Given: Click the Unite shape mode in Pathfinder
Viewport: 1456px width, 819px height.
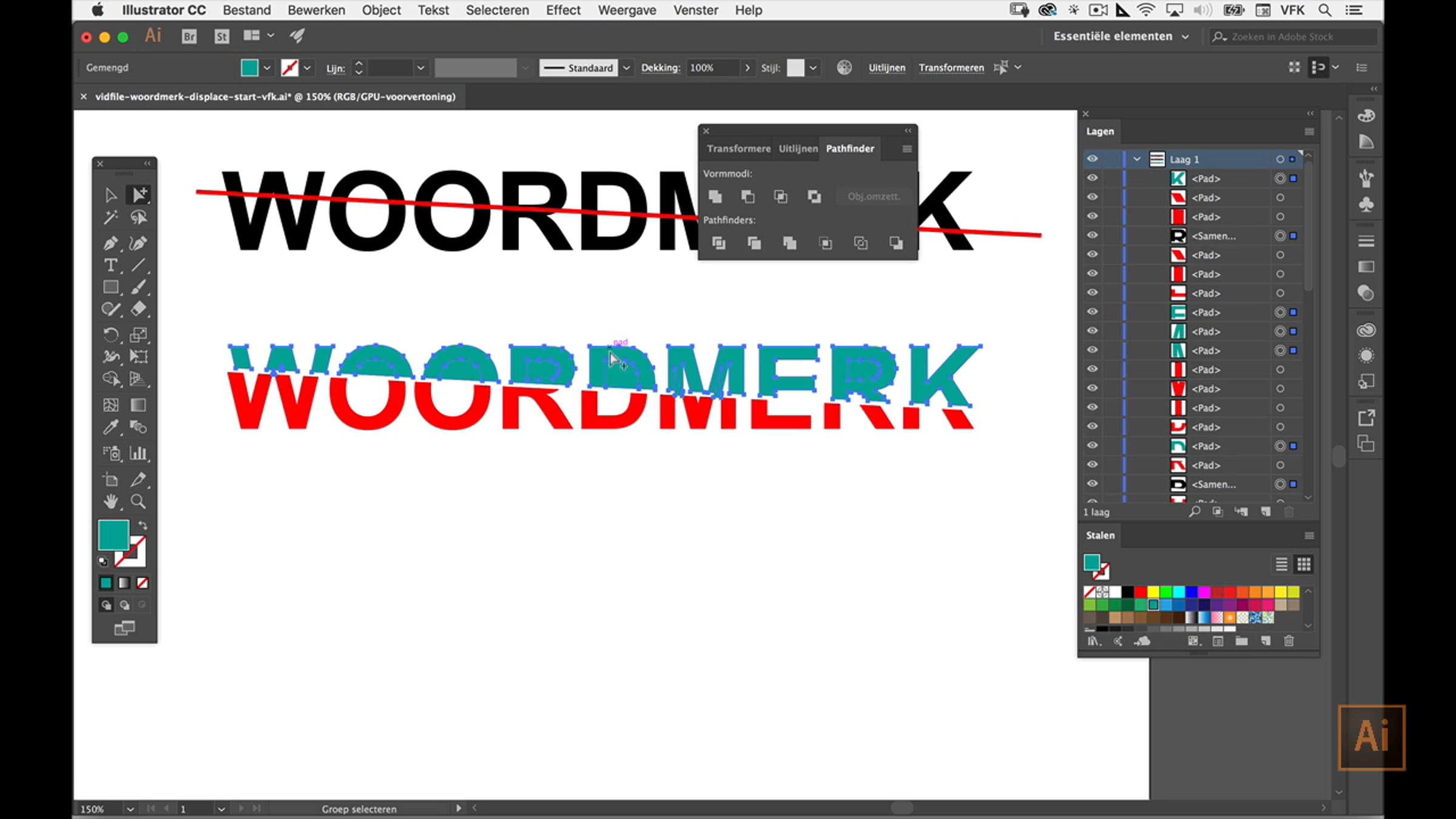Looking at the screenshot, I should (x=715, y=197).
